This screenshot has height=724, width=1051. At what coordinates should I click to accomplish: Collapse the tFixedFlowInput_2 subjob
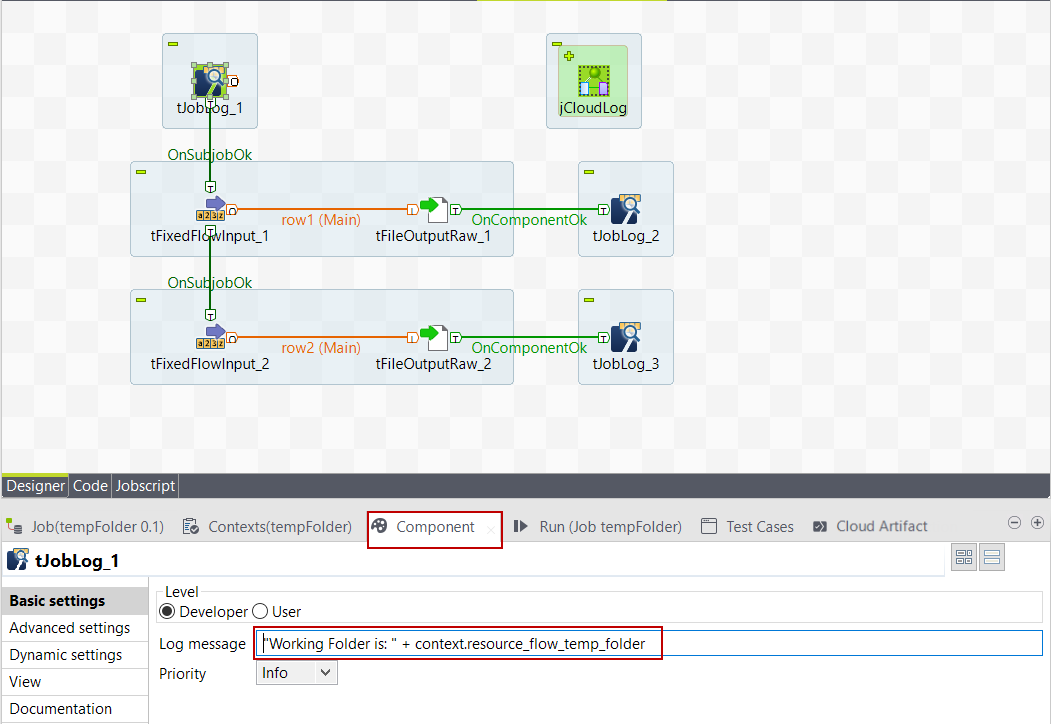pyautogui.click(x=141, y=300)
